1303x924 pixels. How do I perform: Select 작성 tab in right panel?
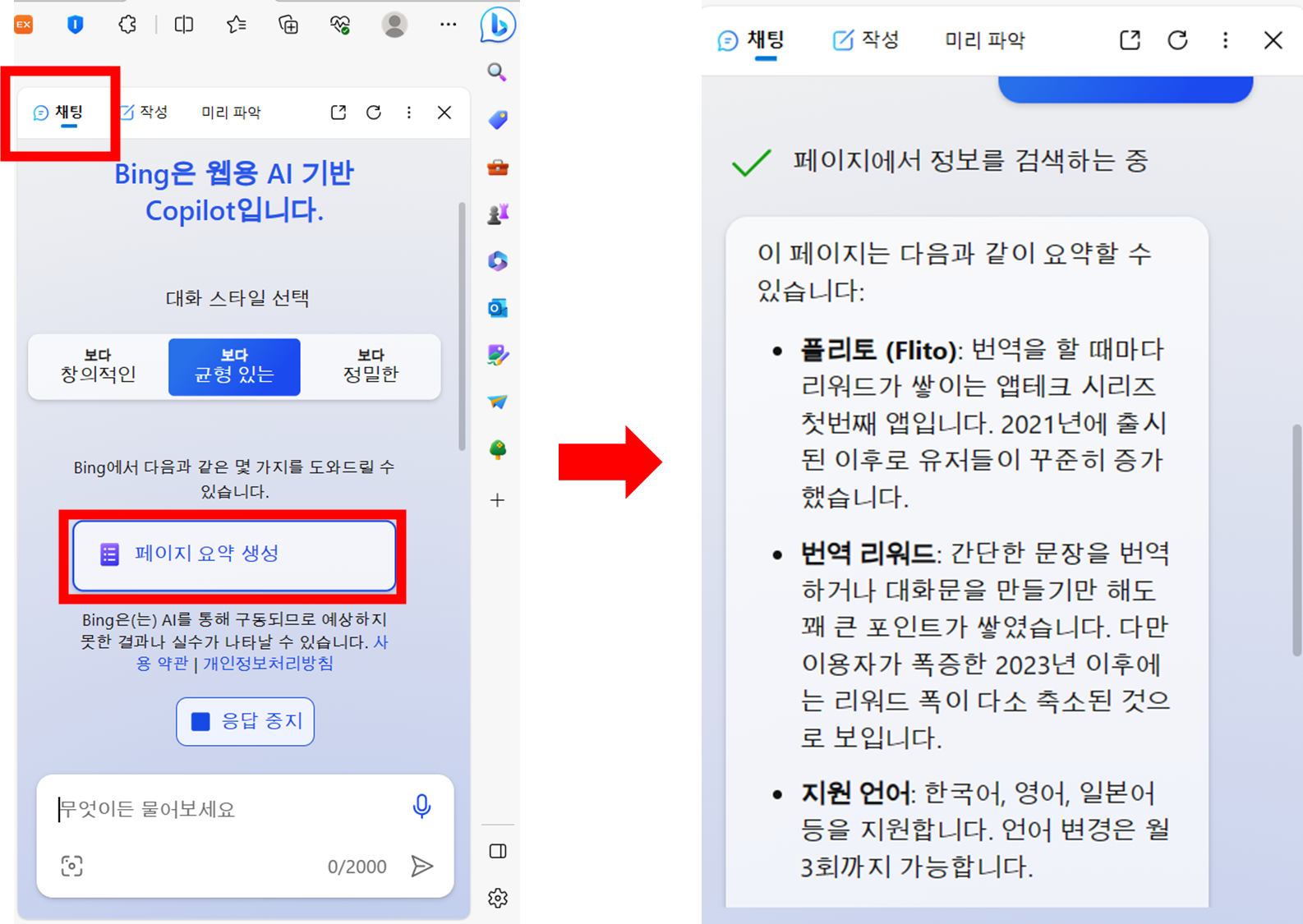(866, 40)
